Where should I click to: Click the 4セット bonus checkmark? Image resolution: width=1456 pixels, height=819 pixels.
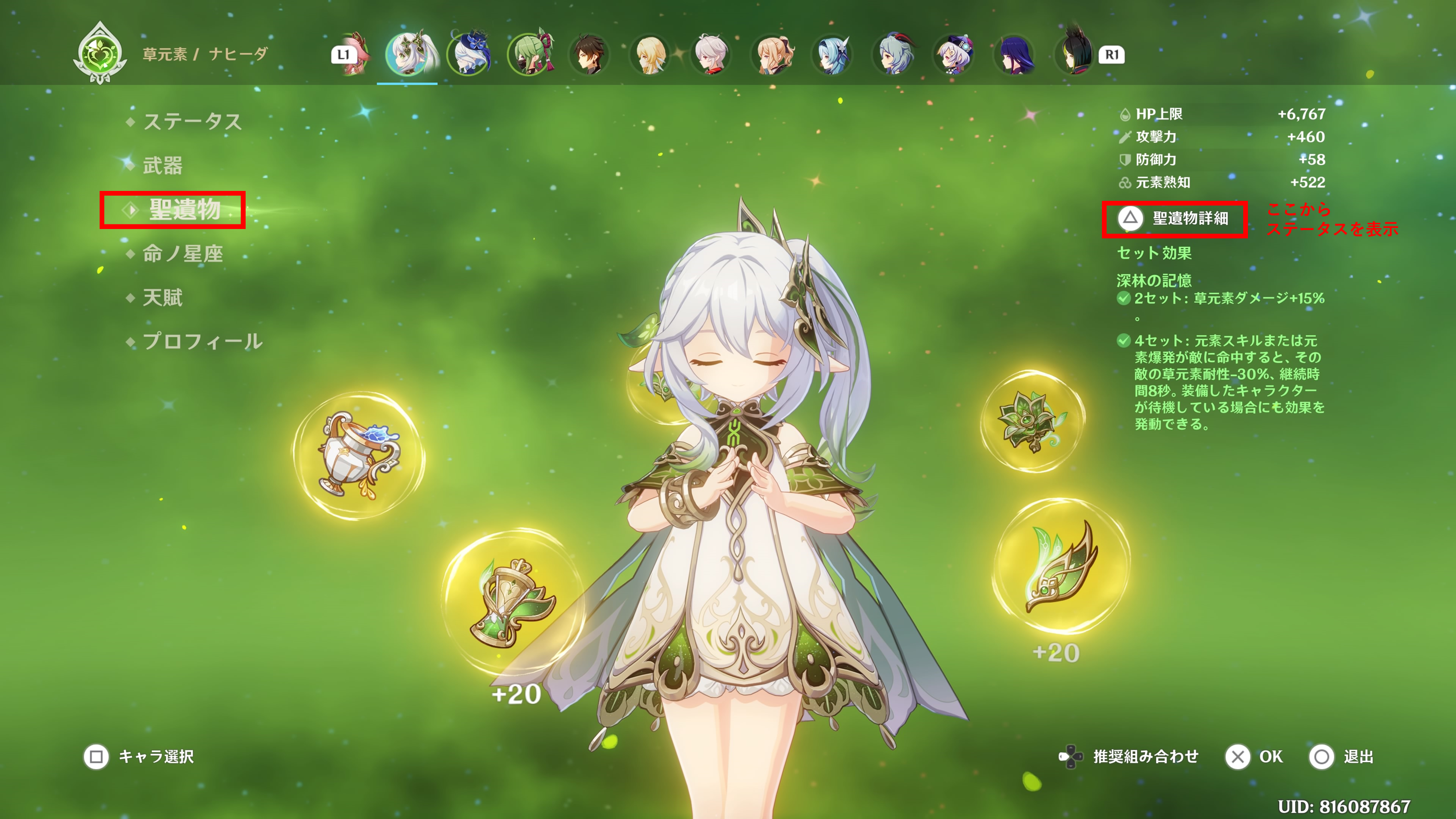point(1124,340)
